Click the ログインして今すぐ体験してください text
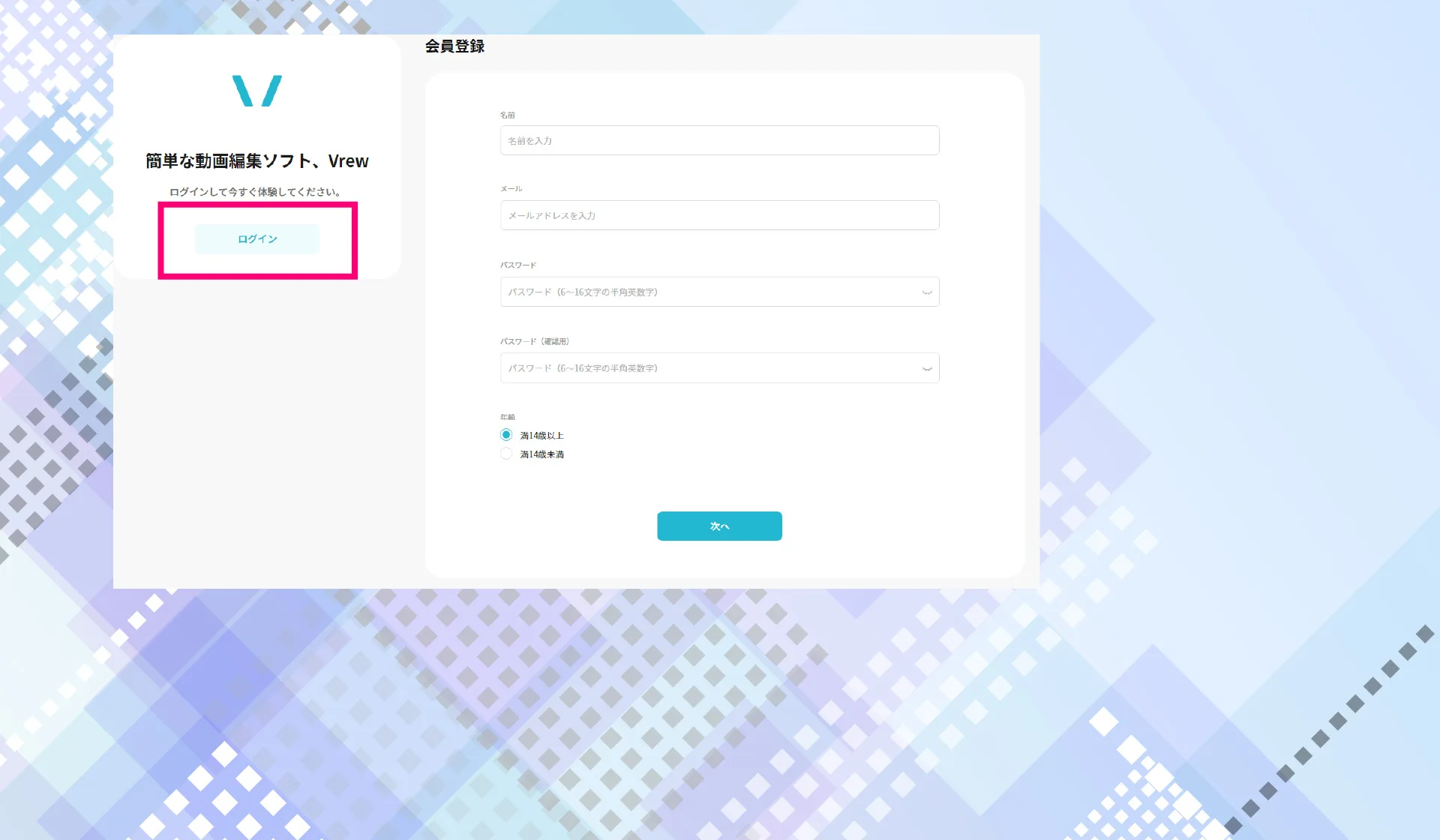 tap(255, 192)
